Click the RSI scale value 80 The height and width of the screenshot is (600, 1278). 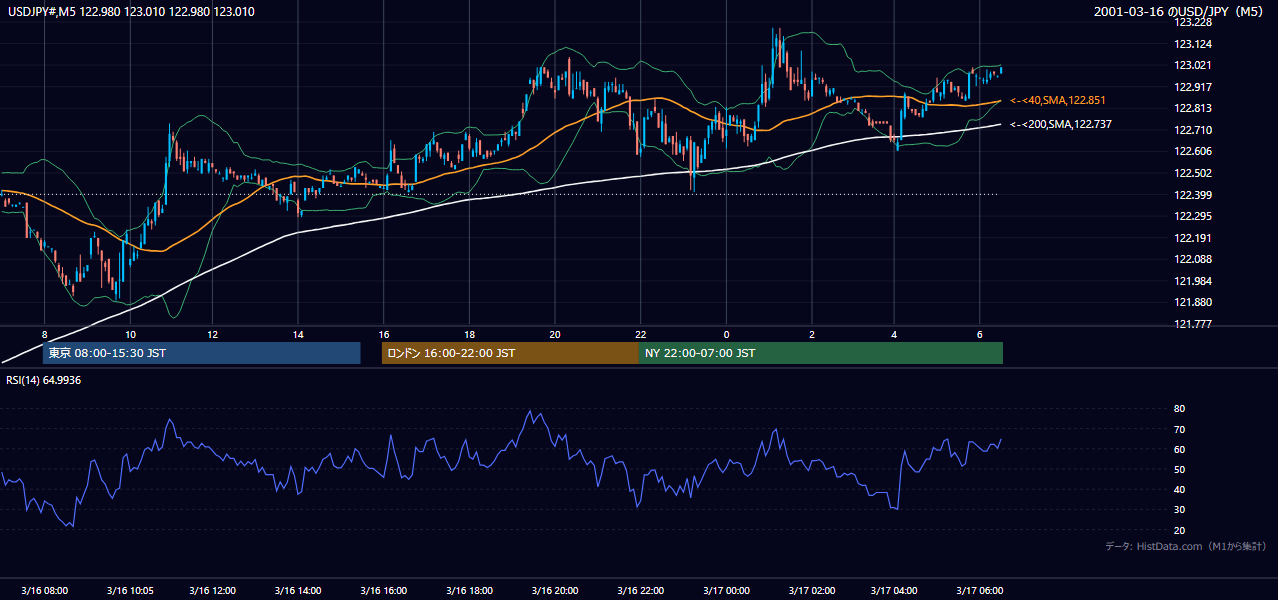1179,409
